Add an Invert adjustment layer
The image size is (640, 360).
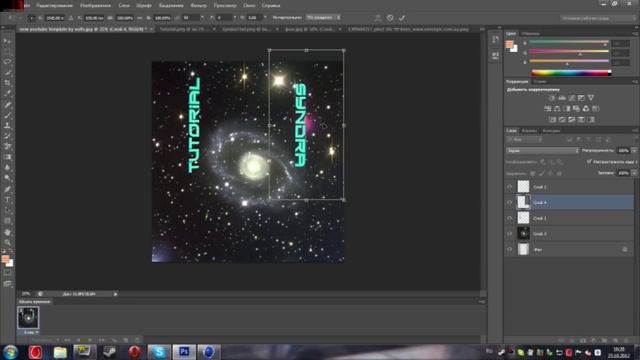point(553,119)
